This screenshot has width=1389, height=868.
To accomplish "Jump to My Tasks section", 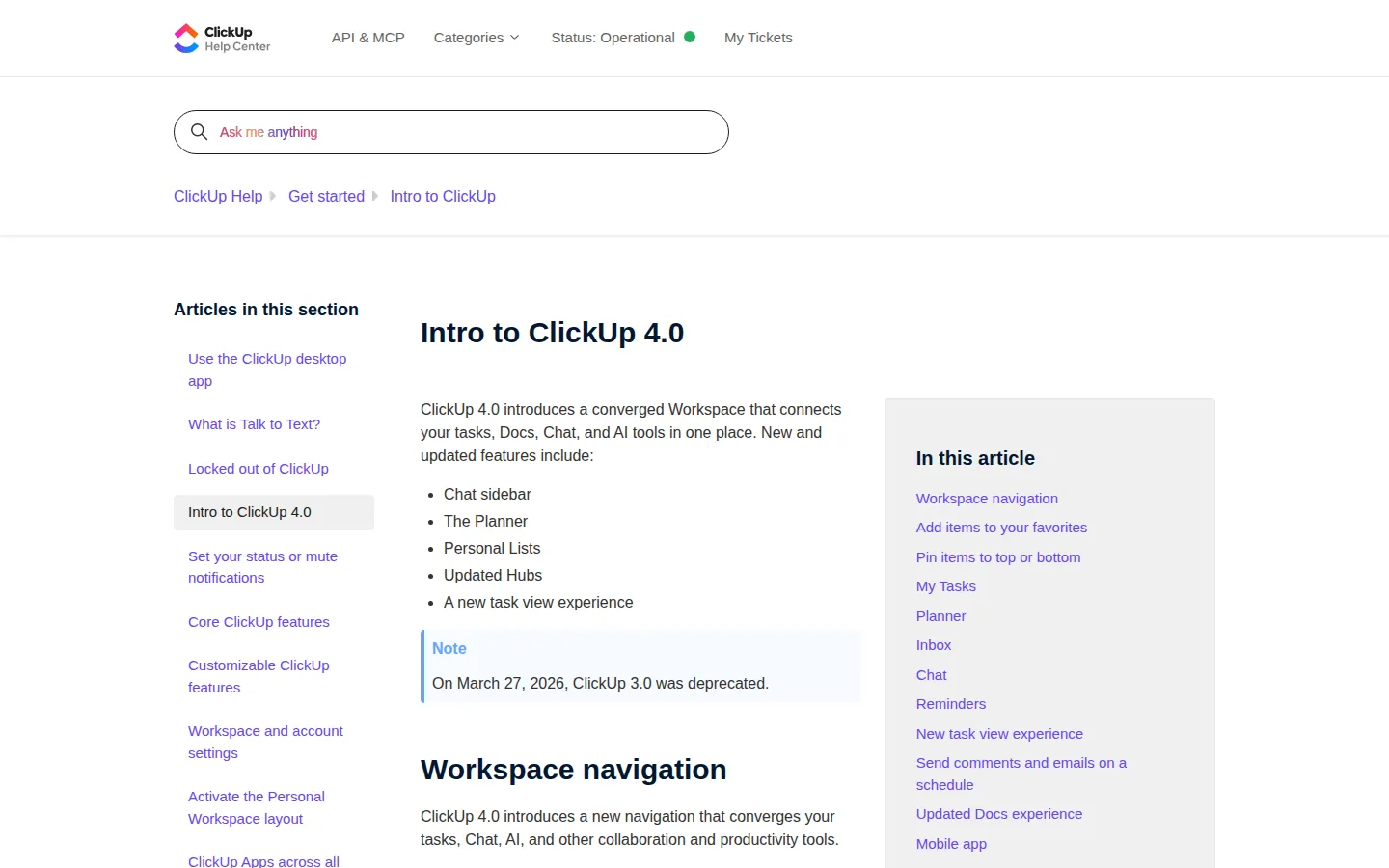I will pos(946,586).
